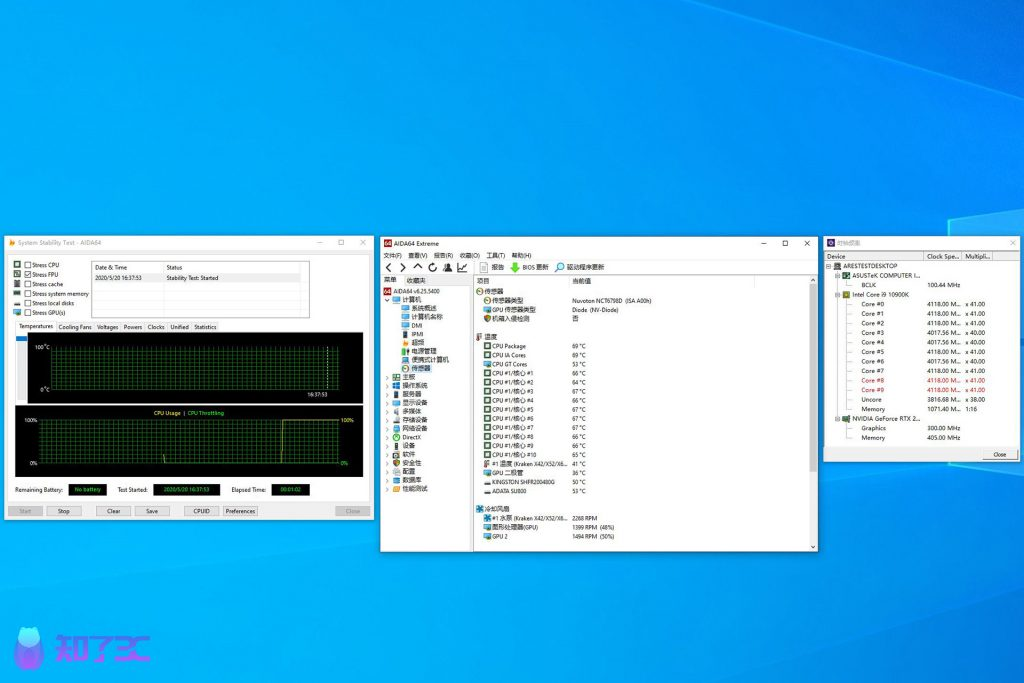Click the blue graph selector bar beside temperature chart
Screen dimensions: 1024x683
point(22,339)
